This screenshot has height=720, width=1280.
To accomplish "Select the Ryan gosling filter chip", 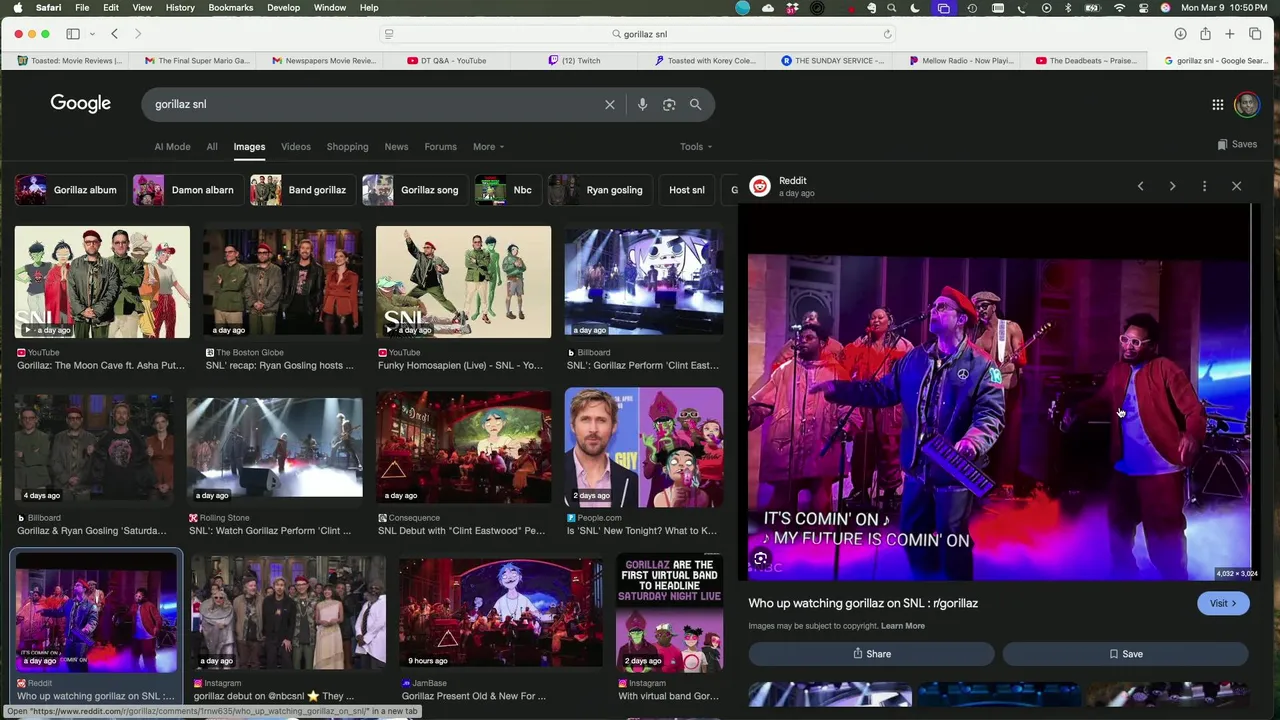I will [x=598, y=190].
